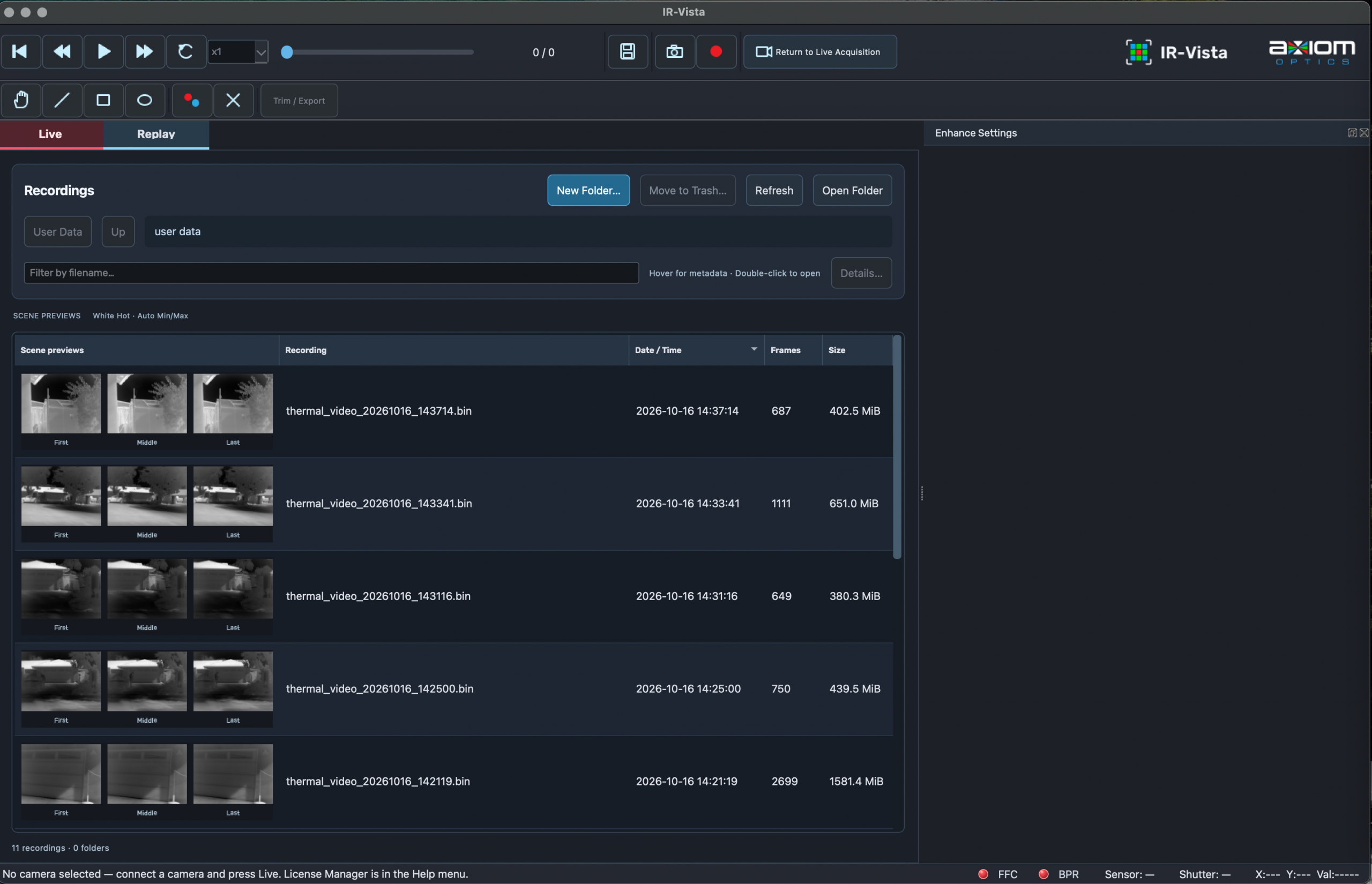
Task: Click the Up folder button
Action: point(118,231)
